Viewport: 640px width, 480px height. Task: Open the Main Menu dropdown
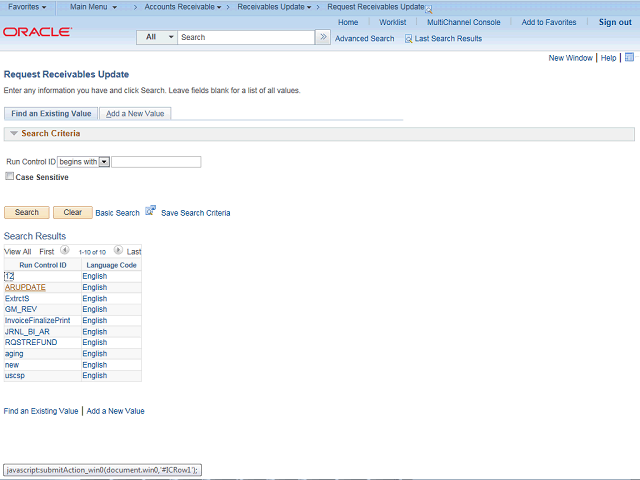coord(93,7)
